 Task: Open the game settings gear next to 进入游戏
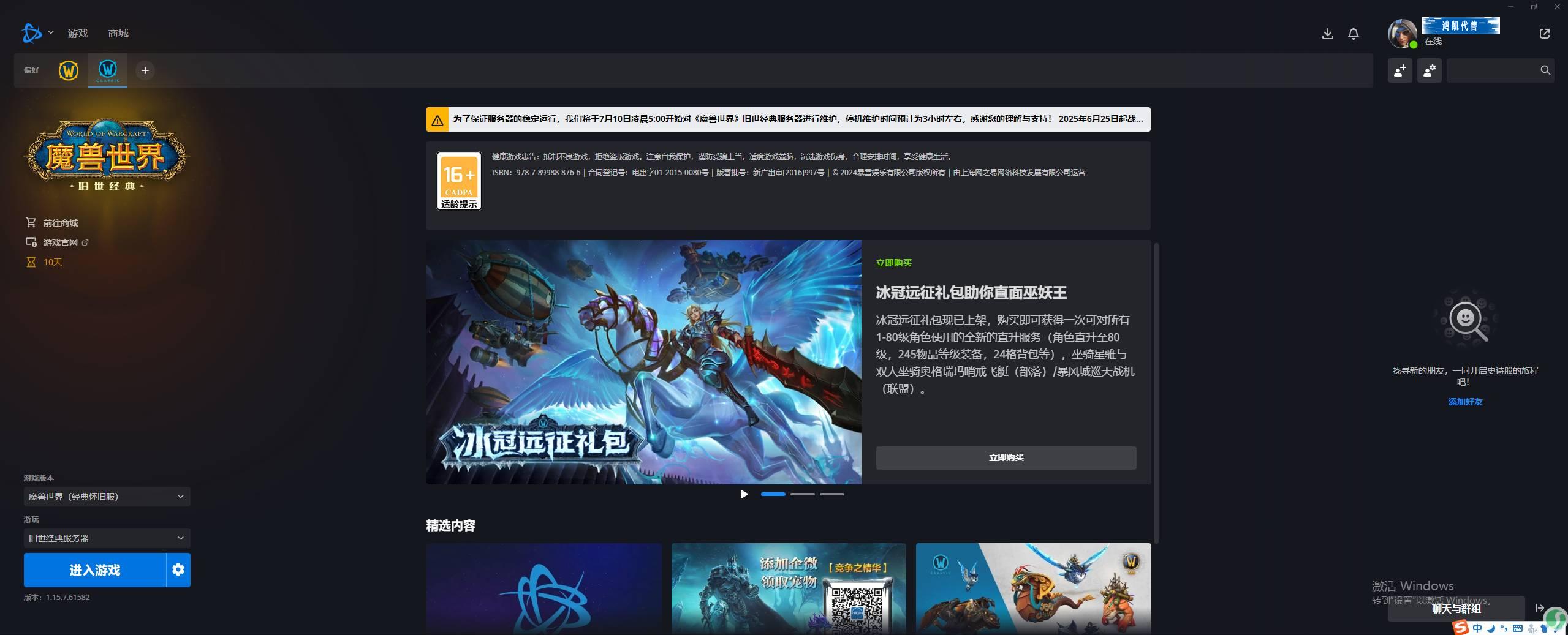pos(178,570)
